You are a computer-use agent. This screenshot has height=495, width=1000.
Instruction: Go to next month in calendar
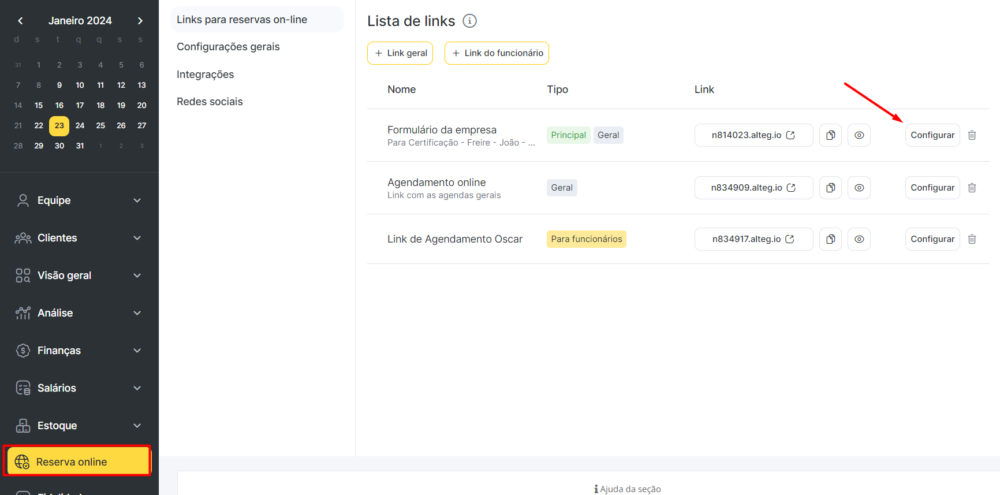(140, 21)
